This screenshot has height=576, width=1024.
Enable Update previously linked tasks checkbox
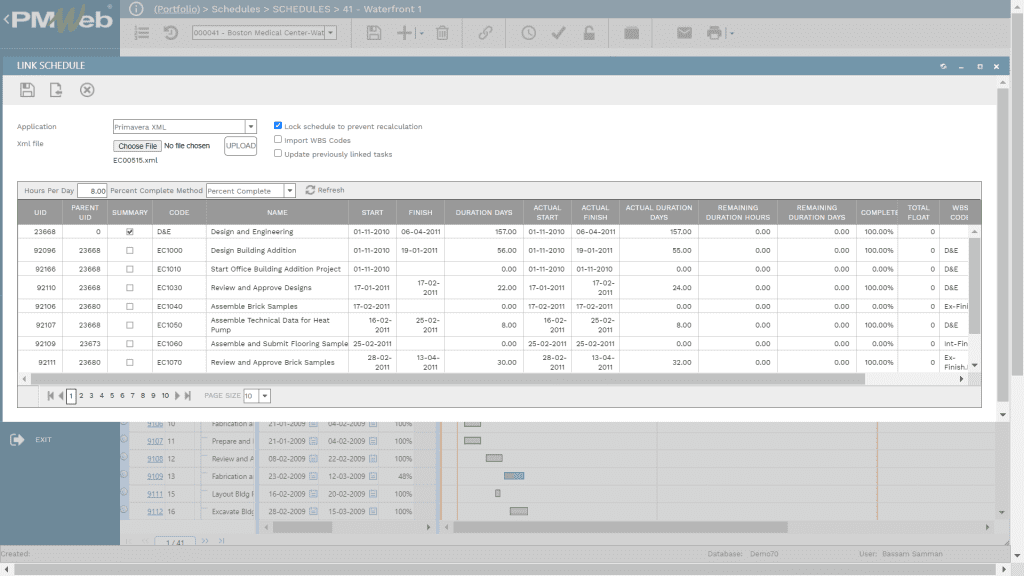point(278,153)
